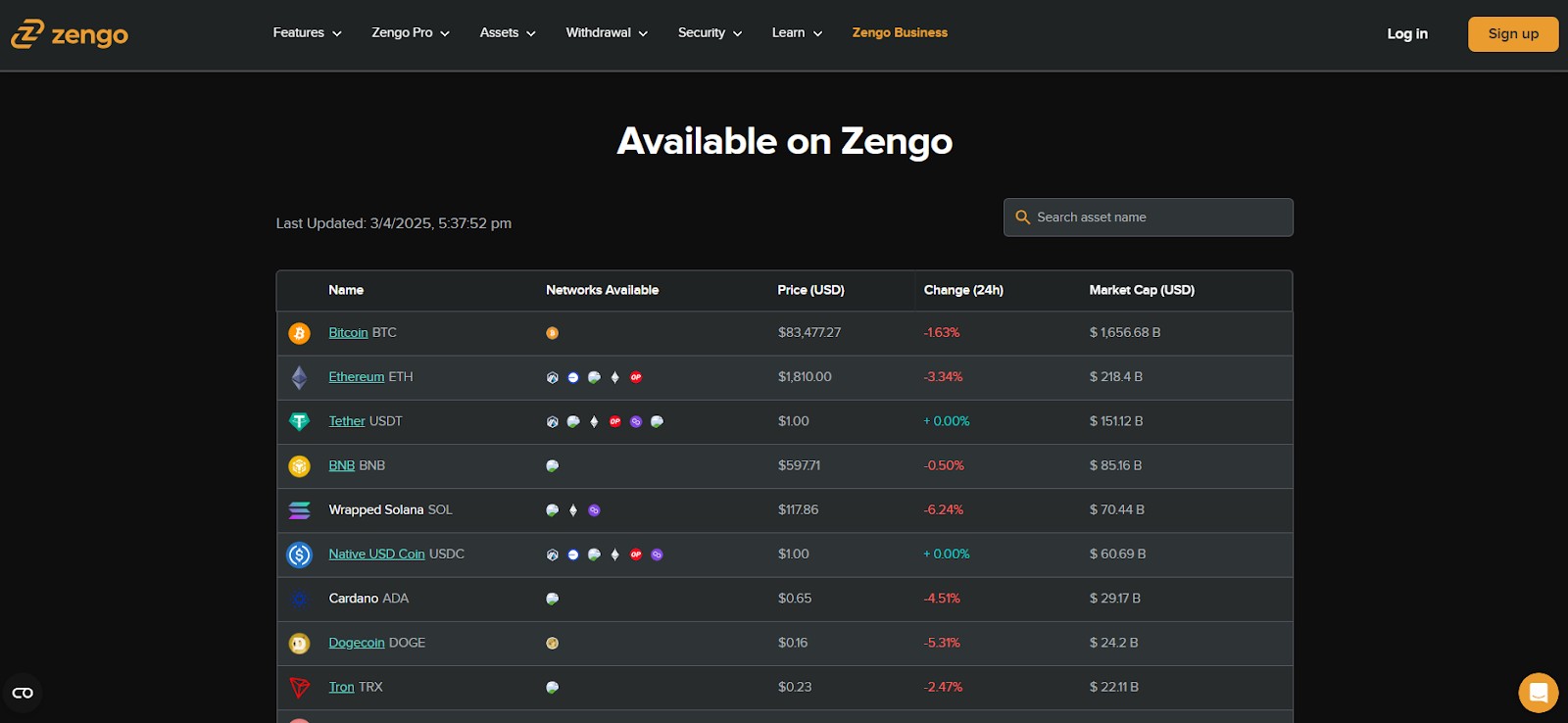Image resolution: width=1568 pixels, height=723 pixels.
Task: Click the Base network icon in the Native USD Coin row
Action: click(573, 554)
